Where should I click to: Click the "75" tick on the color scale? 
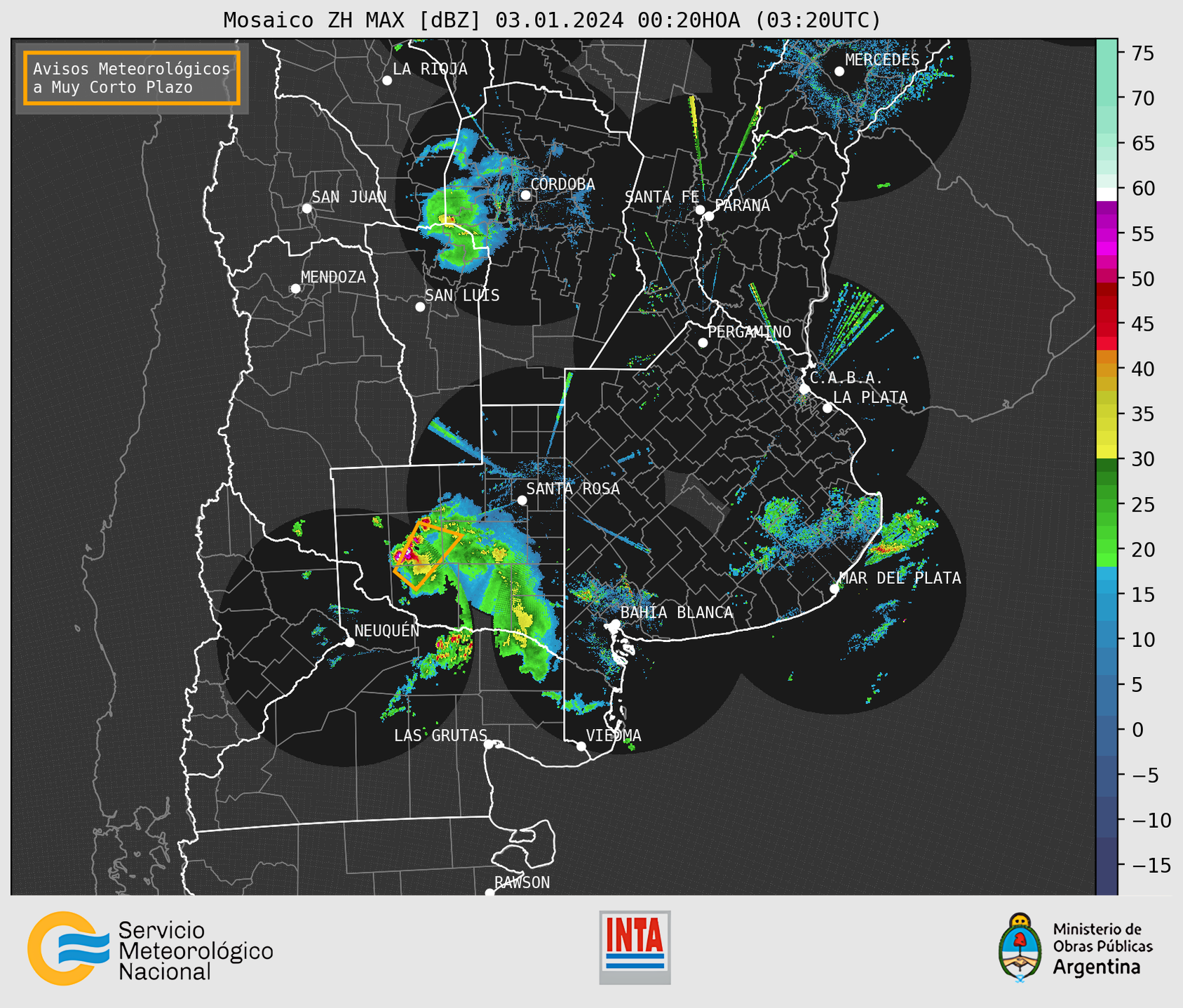1142,53
